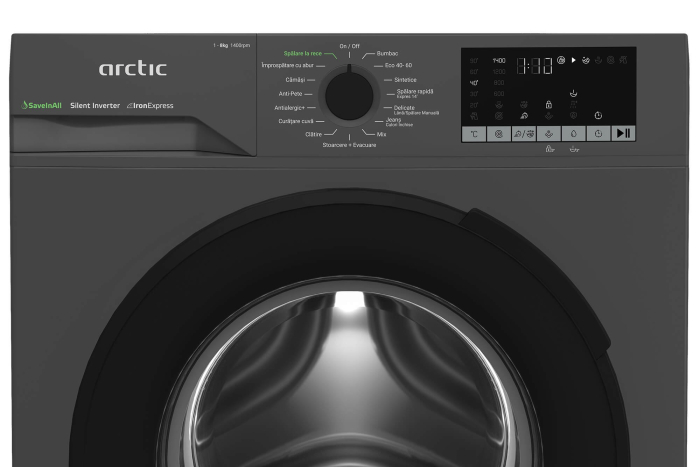
Task: Click the remaining time digits on display
Action: pos(534,66)
